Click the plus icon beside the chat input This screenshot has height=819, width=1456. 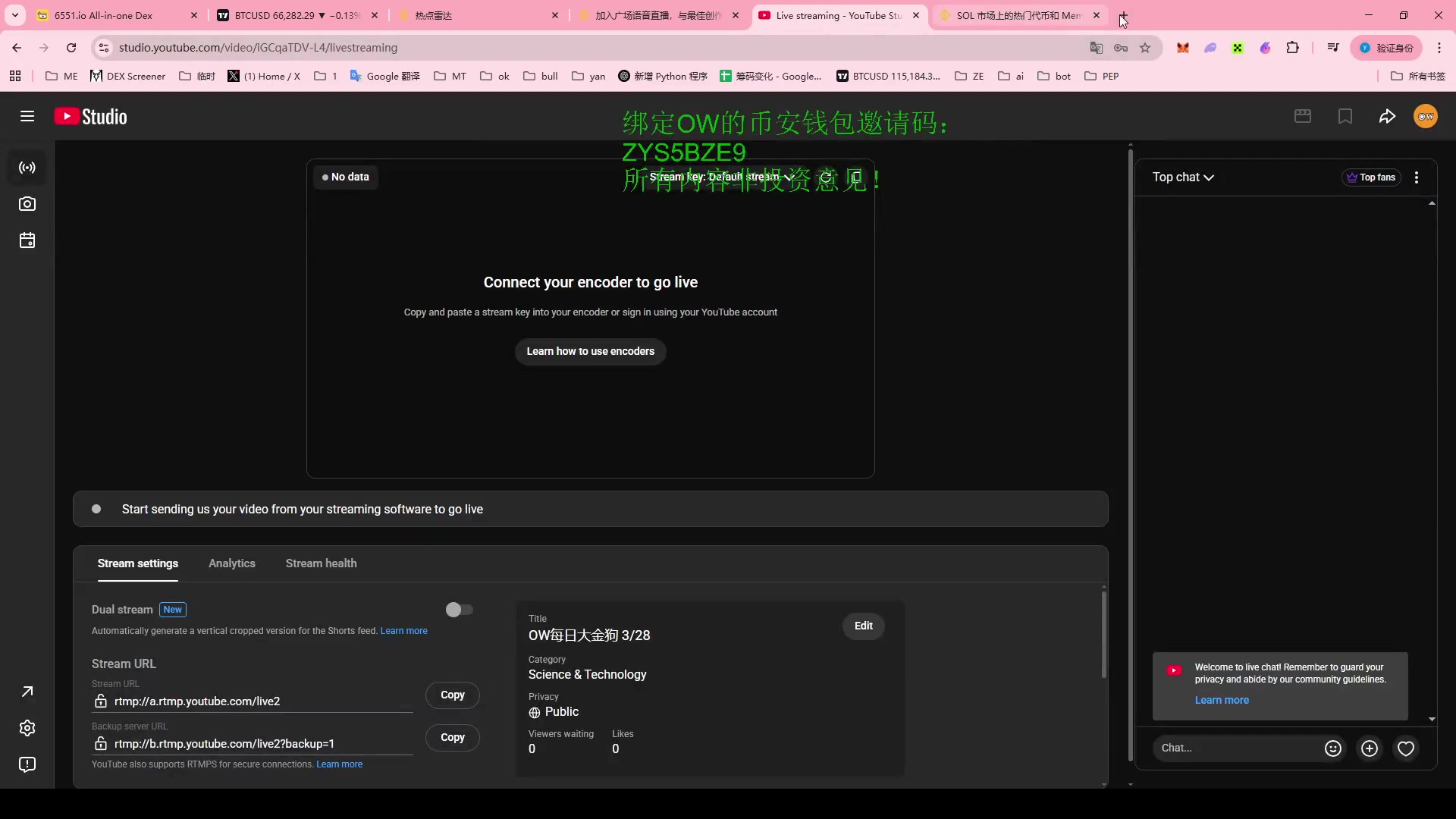click(1369, 748)
